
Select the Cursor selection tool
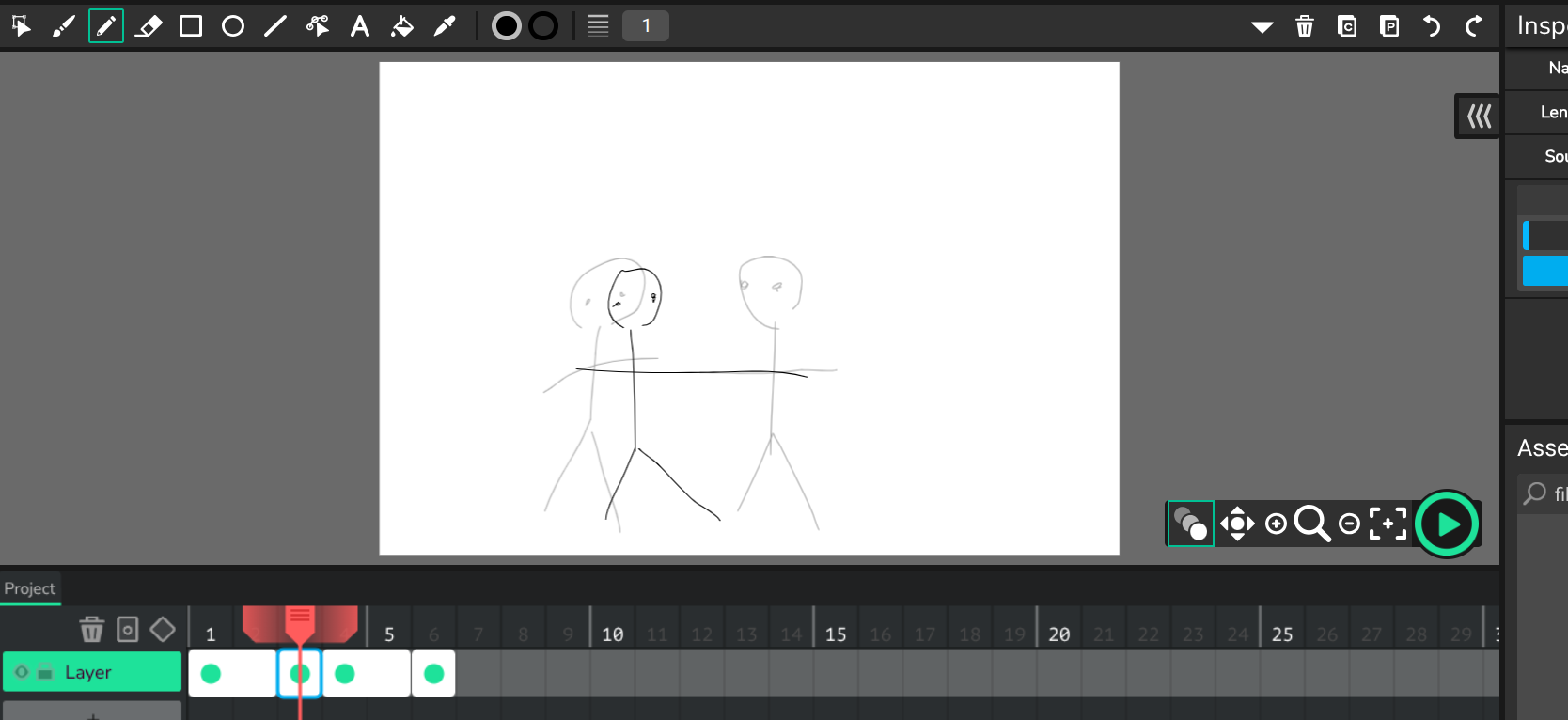coord(21,26)
